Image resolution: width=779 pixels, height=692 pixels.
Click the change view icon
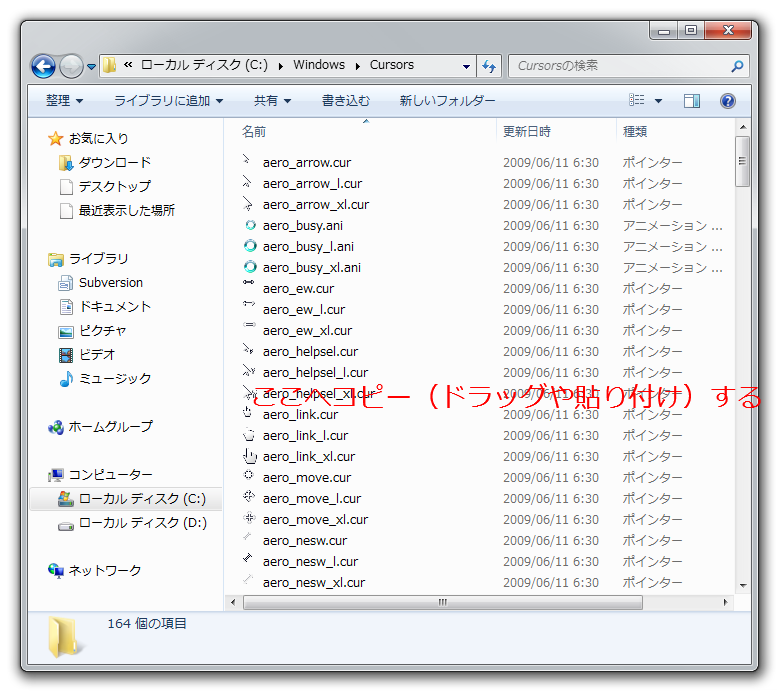pos(637,101)
